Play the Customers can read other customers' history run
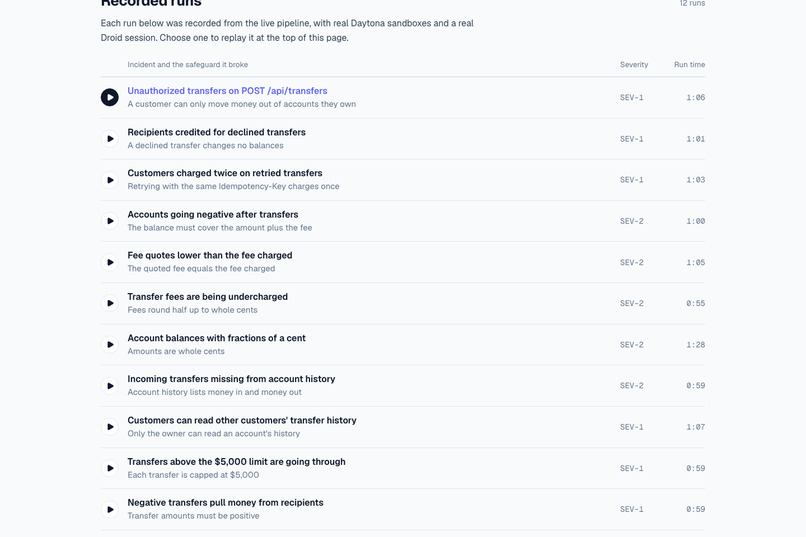The image size is (806, 537). 109,427
